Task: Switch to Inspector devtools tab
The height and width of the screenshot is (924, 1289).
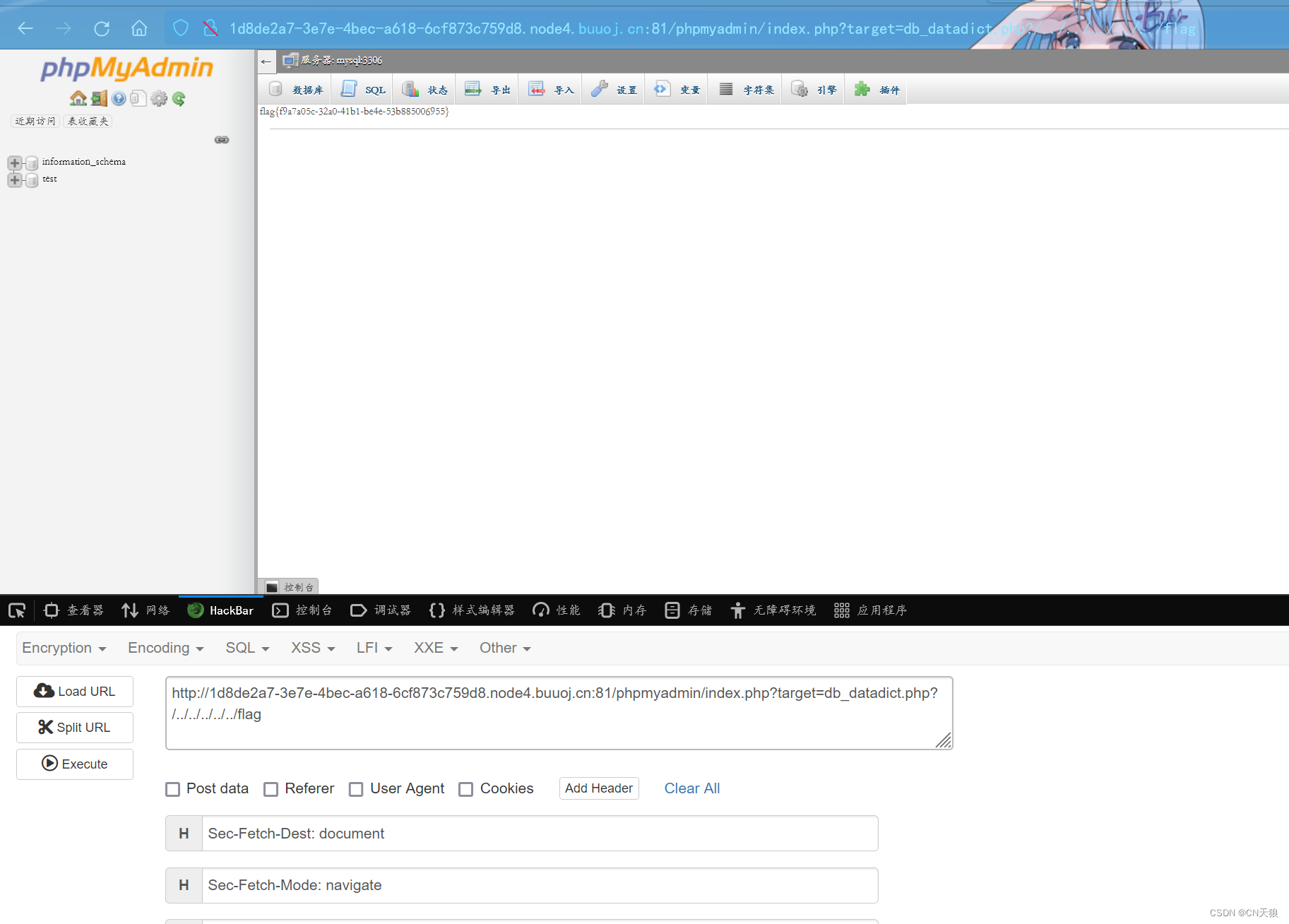Action: [x=74, y=610]
